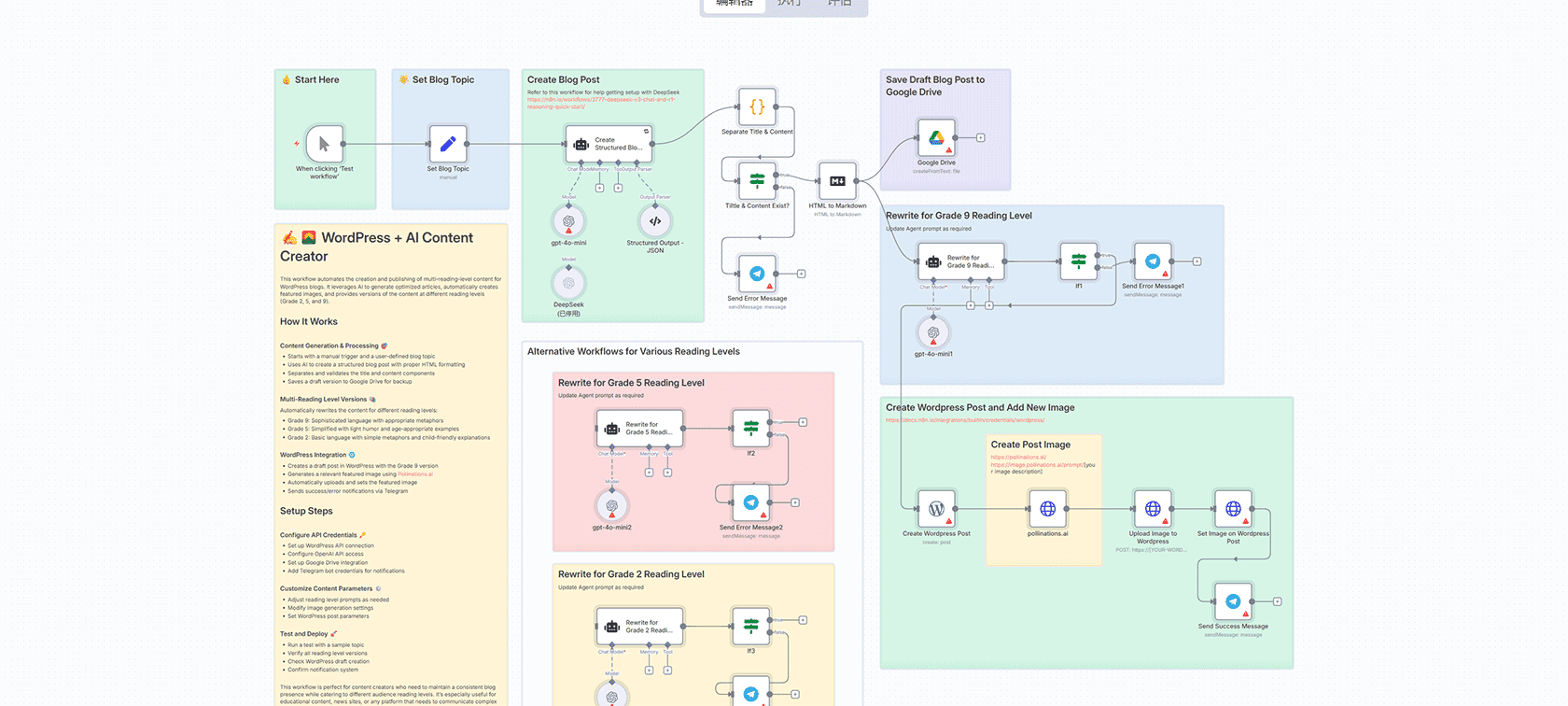
Task: Select the Send Success Message Telegram node
Action: click(x=1233, y=601)
